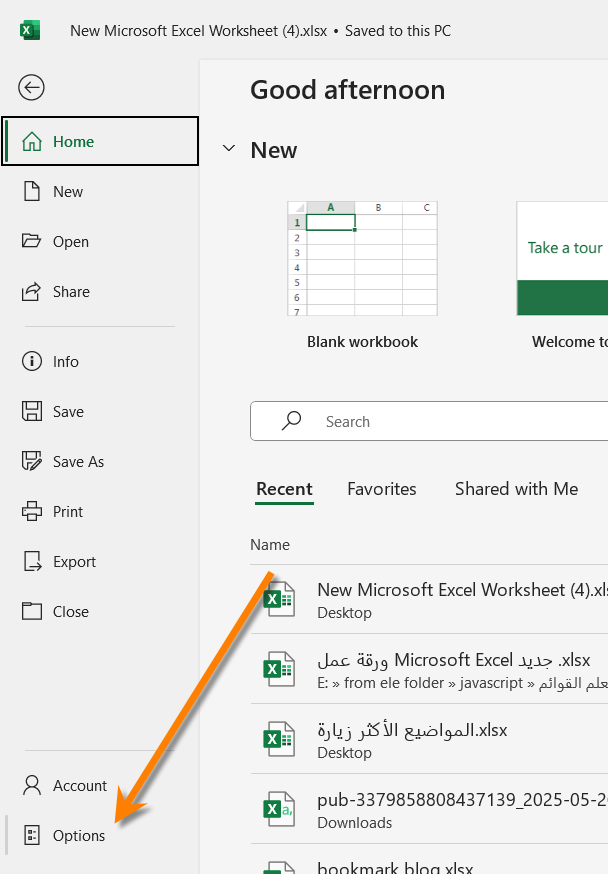Viewport: 608px width, 874px height.
Task: Open the Print page
Action: 100,511
